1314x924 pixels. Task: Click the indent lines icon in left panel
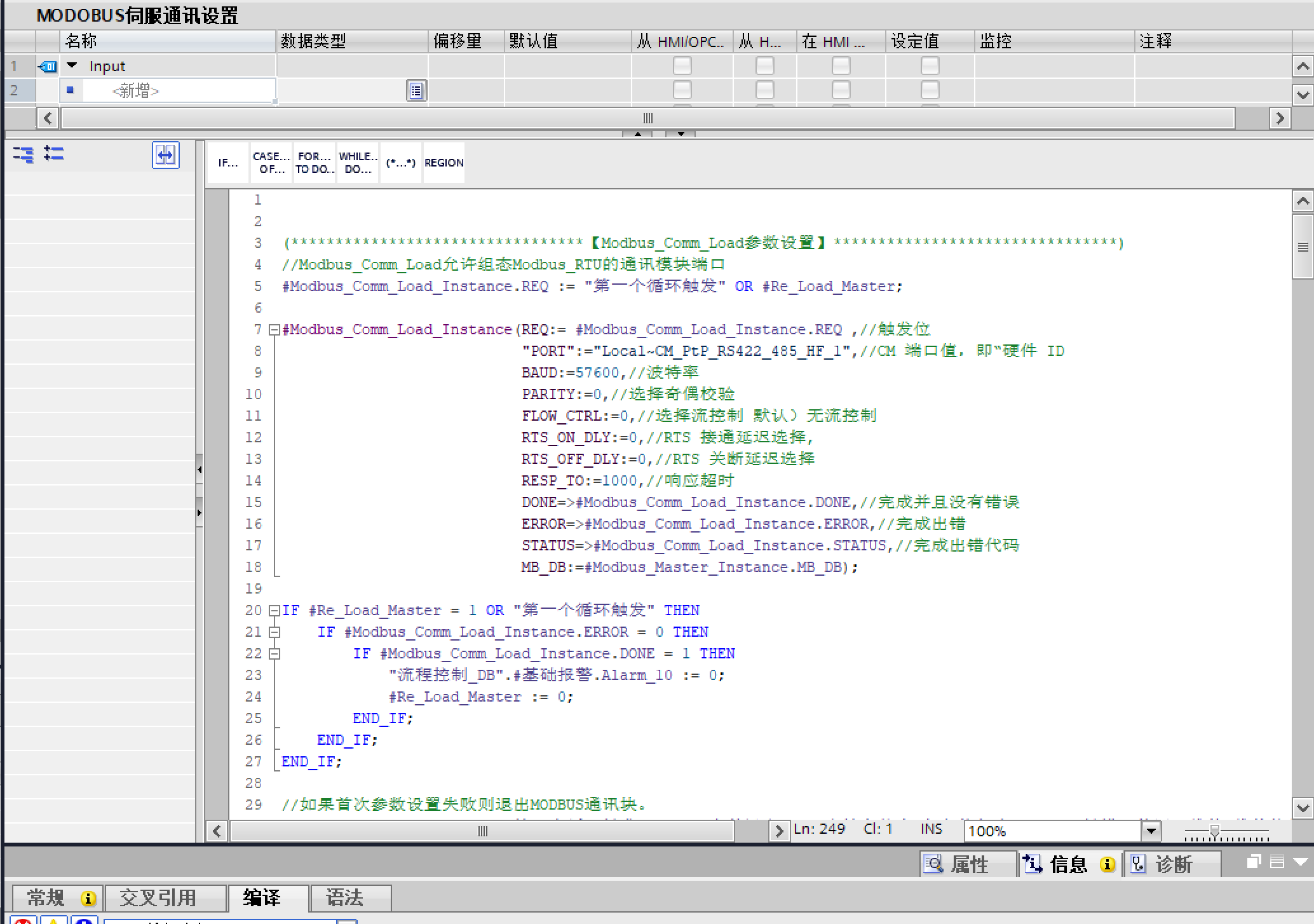click(23, 154)
